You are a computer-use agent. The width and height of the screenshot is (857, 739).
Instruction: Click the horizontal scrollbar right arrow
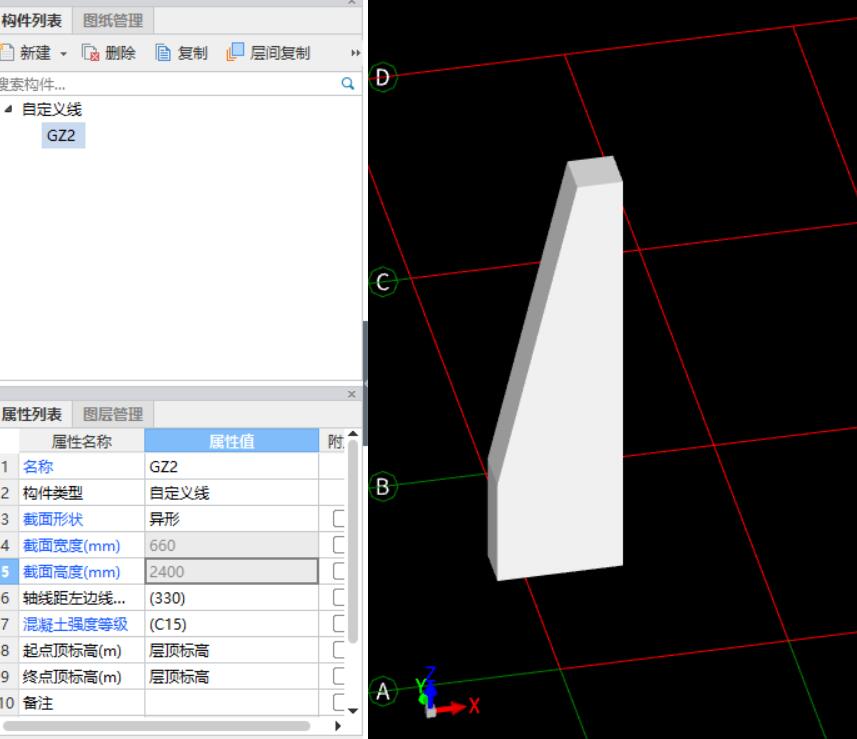click(x=338, y=726)
